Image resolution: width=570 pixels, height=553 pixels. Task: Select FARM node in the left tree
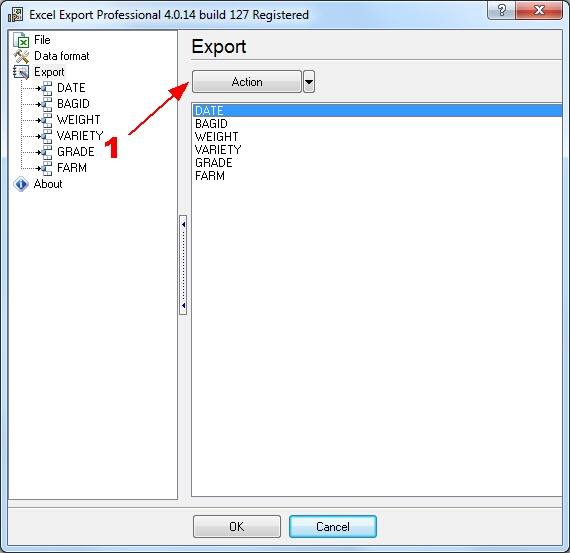[72, 168]
